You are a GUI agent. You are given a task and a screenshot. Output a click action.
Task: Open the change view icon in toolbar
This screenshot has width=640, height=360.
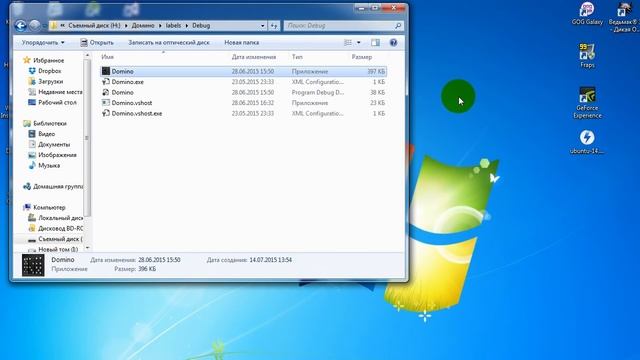(348, 42)
